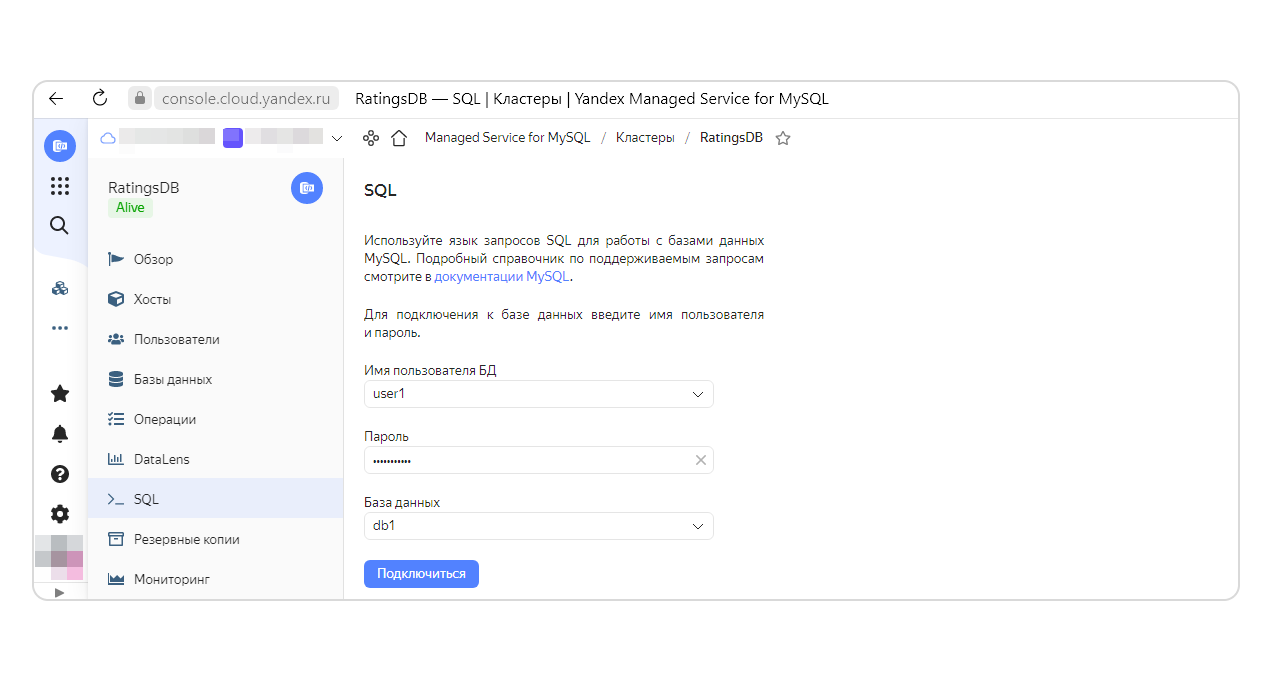Open the help question mark icon

[60, 474]
